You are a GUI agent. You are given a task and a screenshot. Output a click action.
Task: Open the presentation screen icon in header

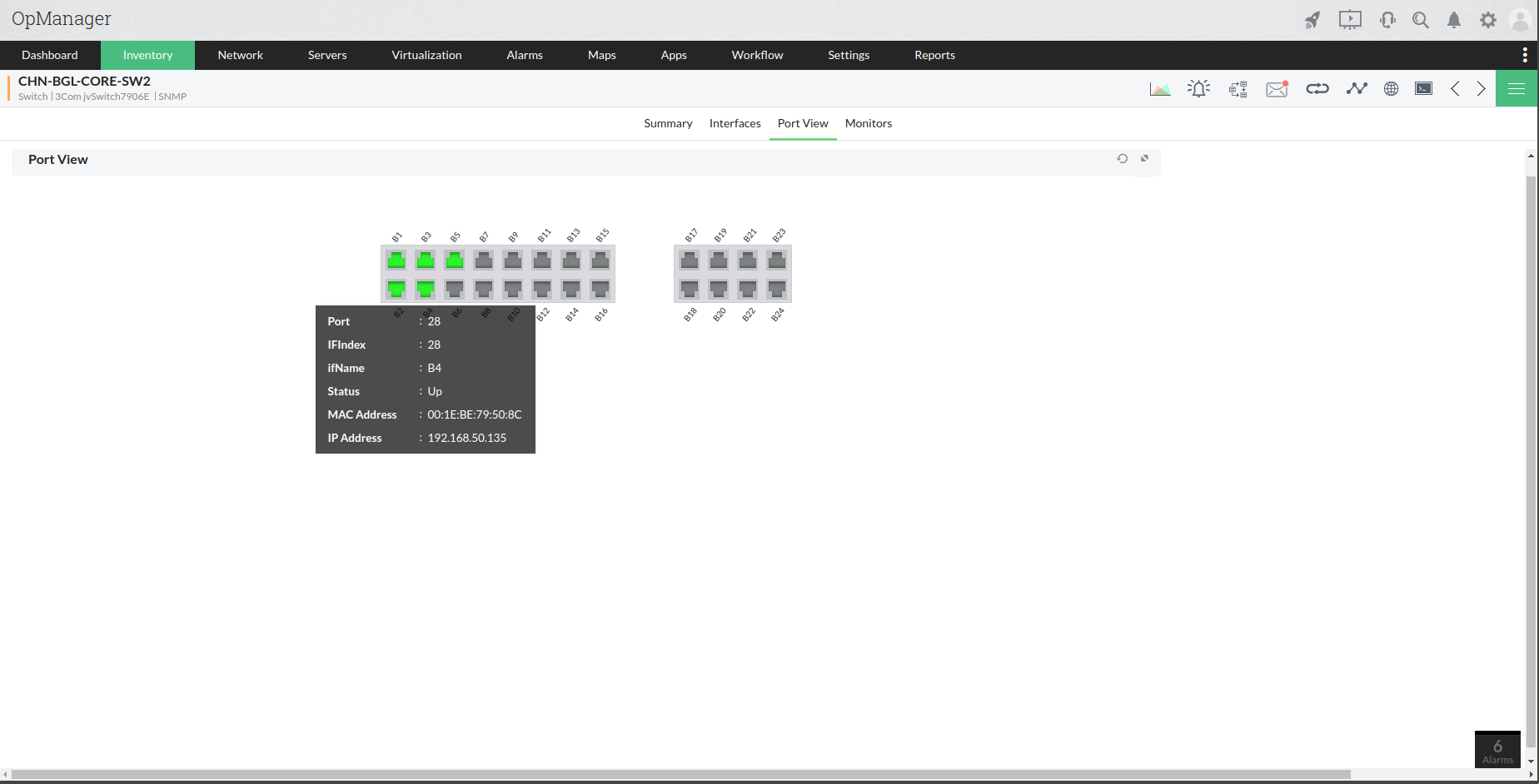(1350, 20)
